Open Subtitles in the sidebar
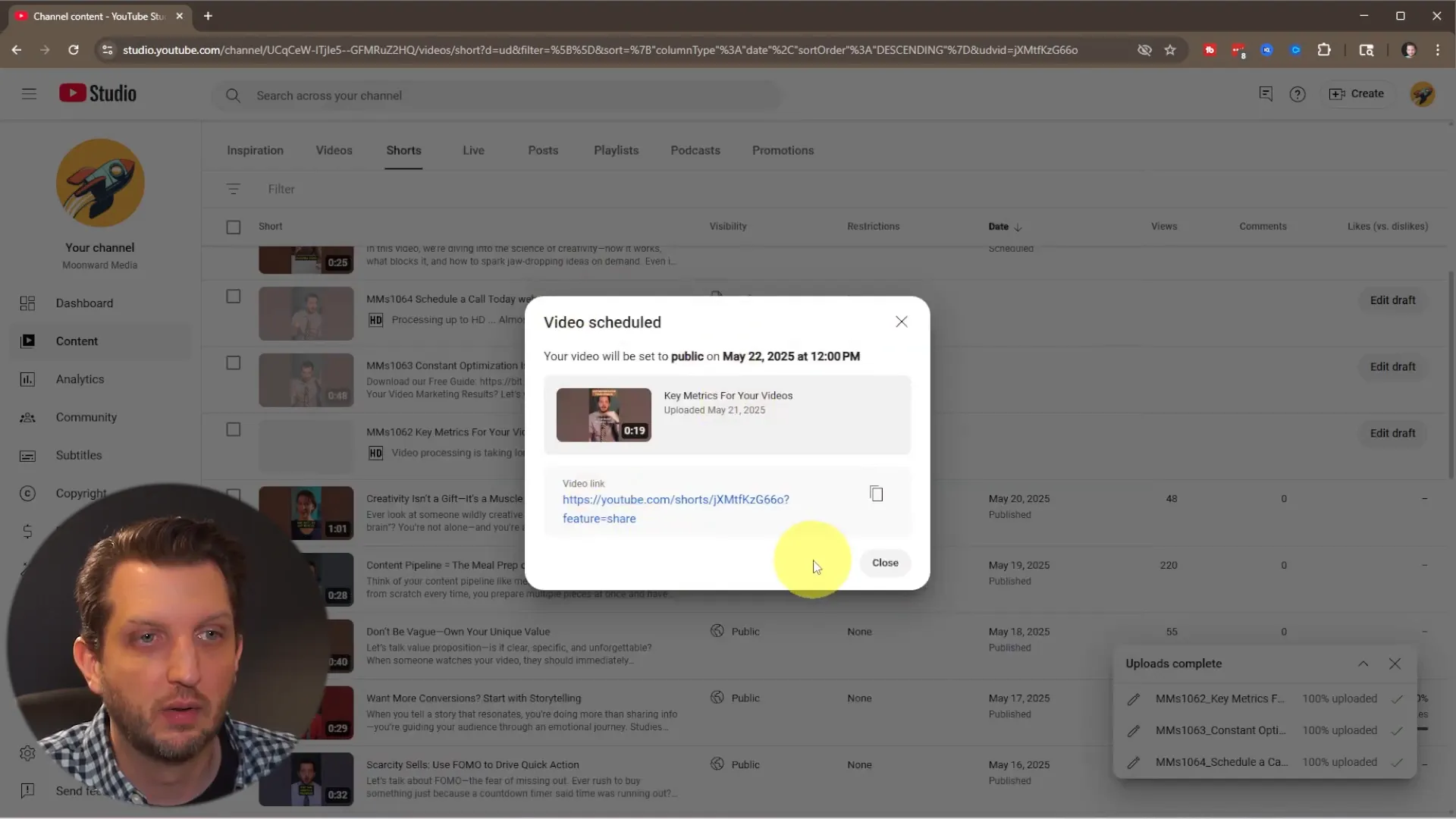This screenshot has height=819, width=1456. point(99,455)
